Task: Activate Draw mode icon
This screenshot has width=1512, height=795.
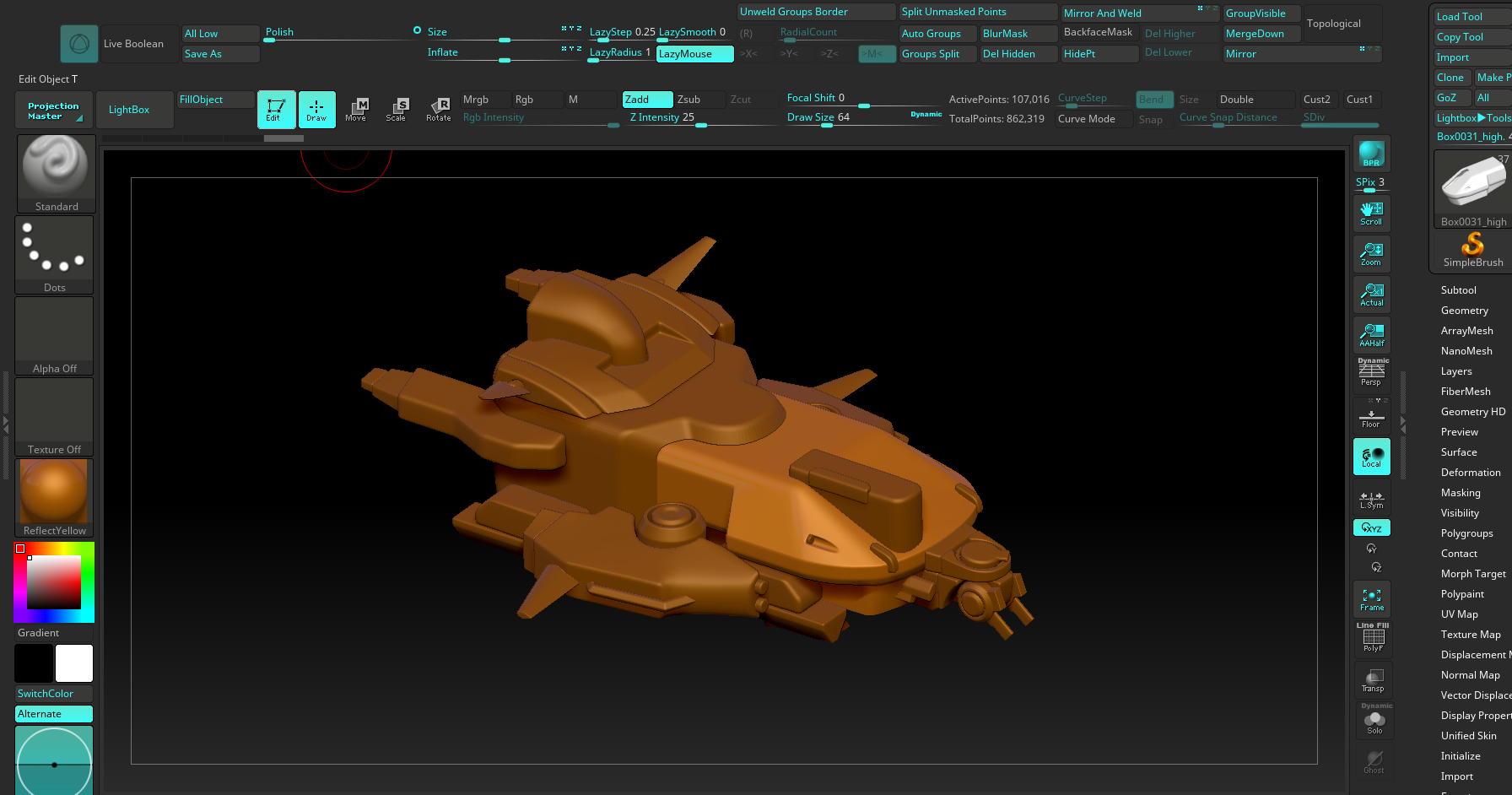Action: [x=316, y=110]
